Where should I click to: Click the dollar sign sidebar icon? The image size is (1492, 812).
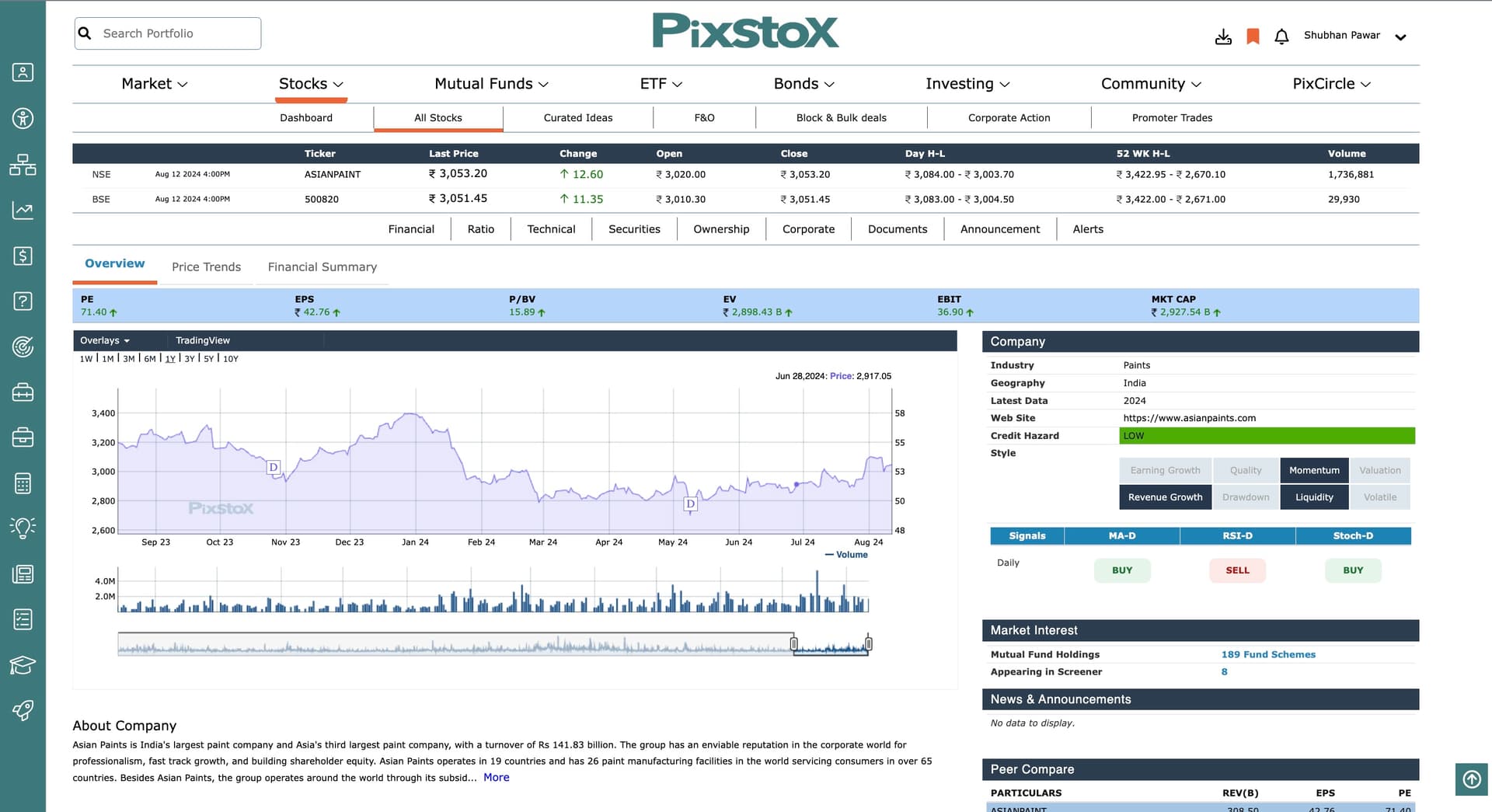[x=23, y=256]
